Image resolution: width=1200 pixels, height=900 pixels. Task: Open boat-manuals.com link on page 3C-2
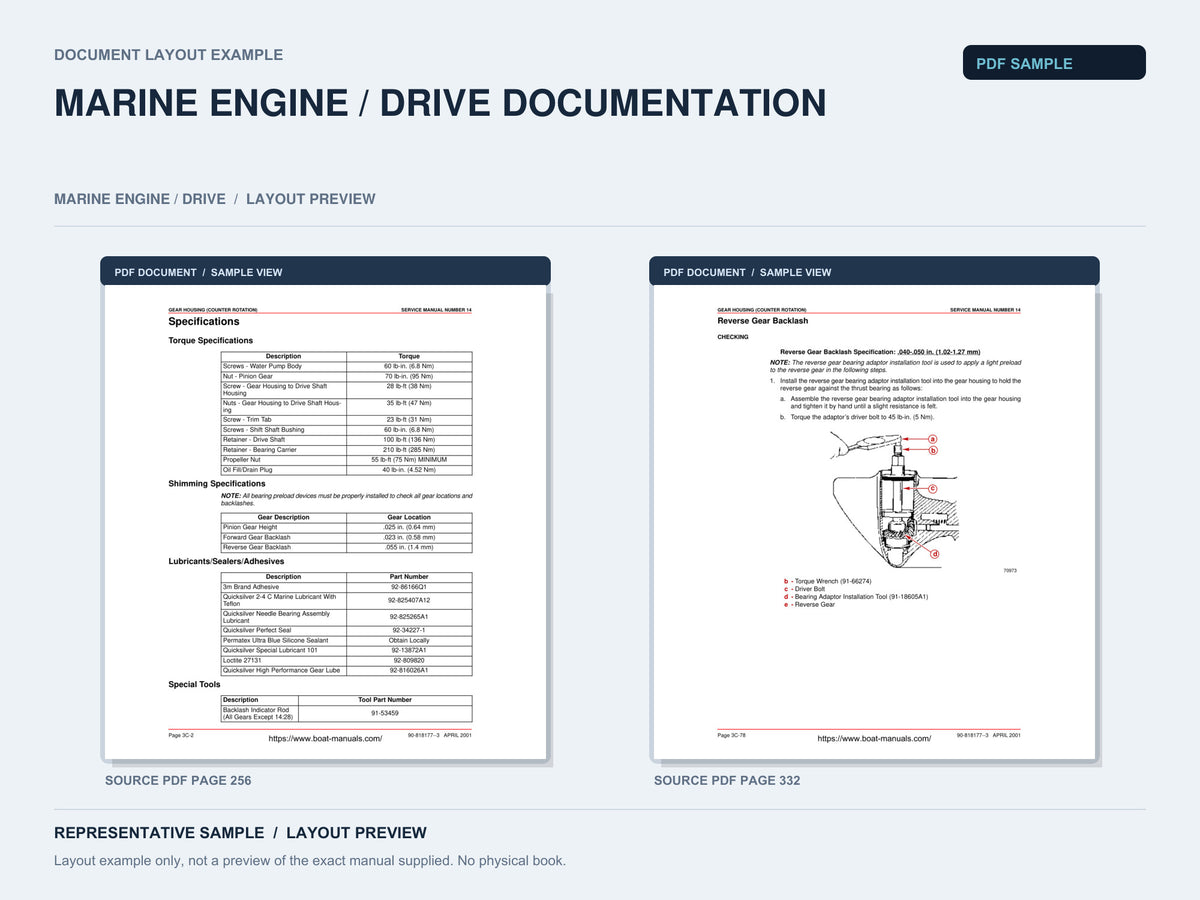pyautogui.click(x=325, y=738)
